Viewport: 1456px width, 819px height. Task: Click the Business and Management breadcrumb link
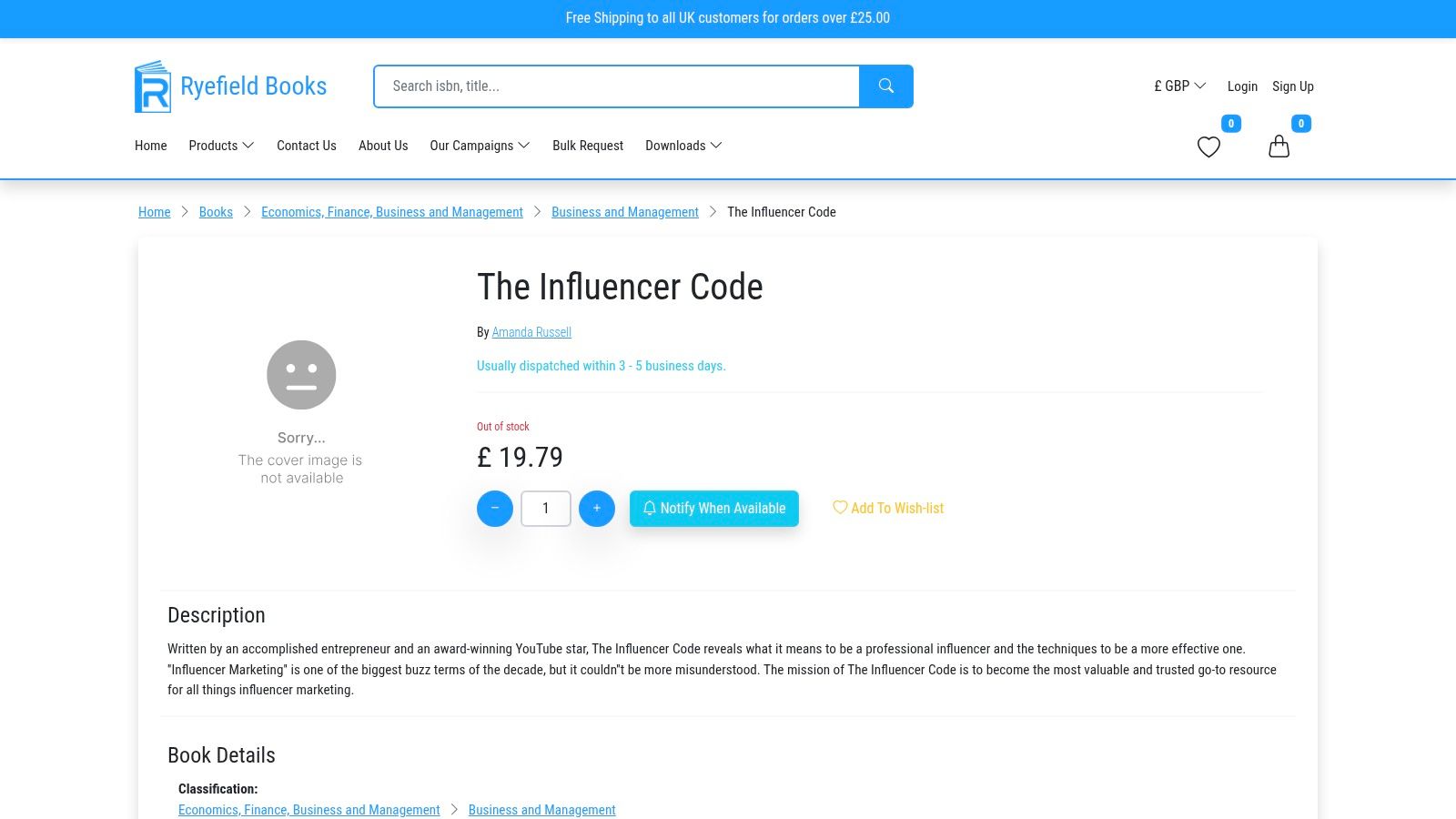(x=625, y=212)
